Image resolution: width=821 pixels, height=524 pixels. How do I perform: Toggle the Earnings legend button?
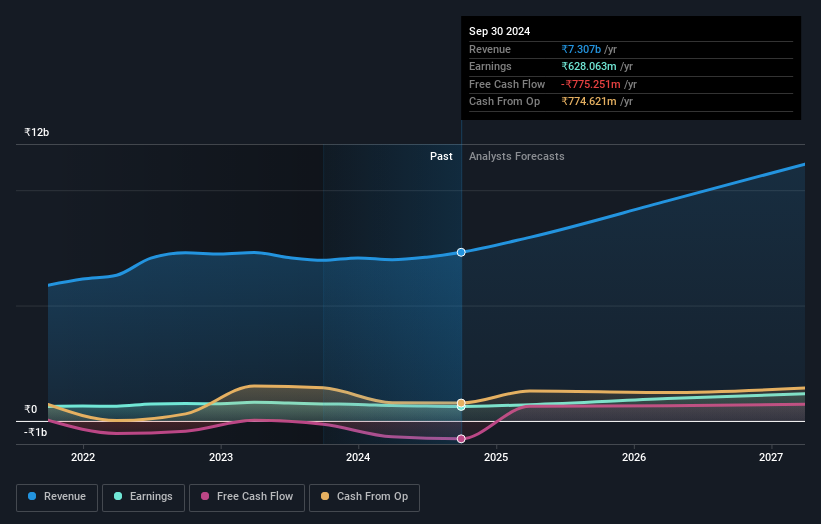tap(143, 497)
